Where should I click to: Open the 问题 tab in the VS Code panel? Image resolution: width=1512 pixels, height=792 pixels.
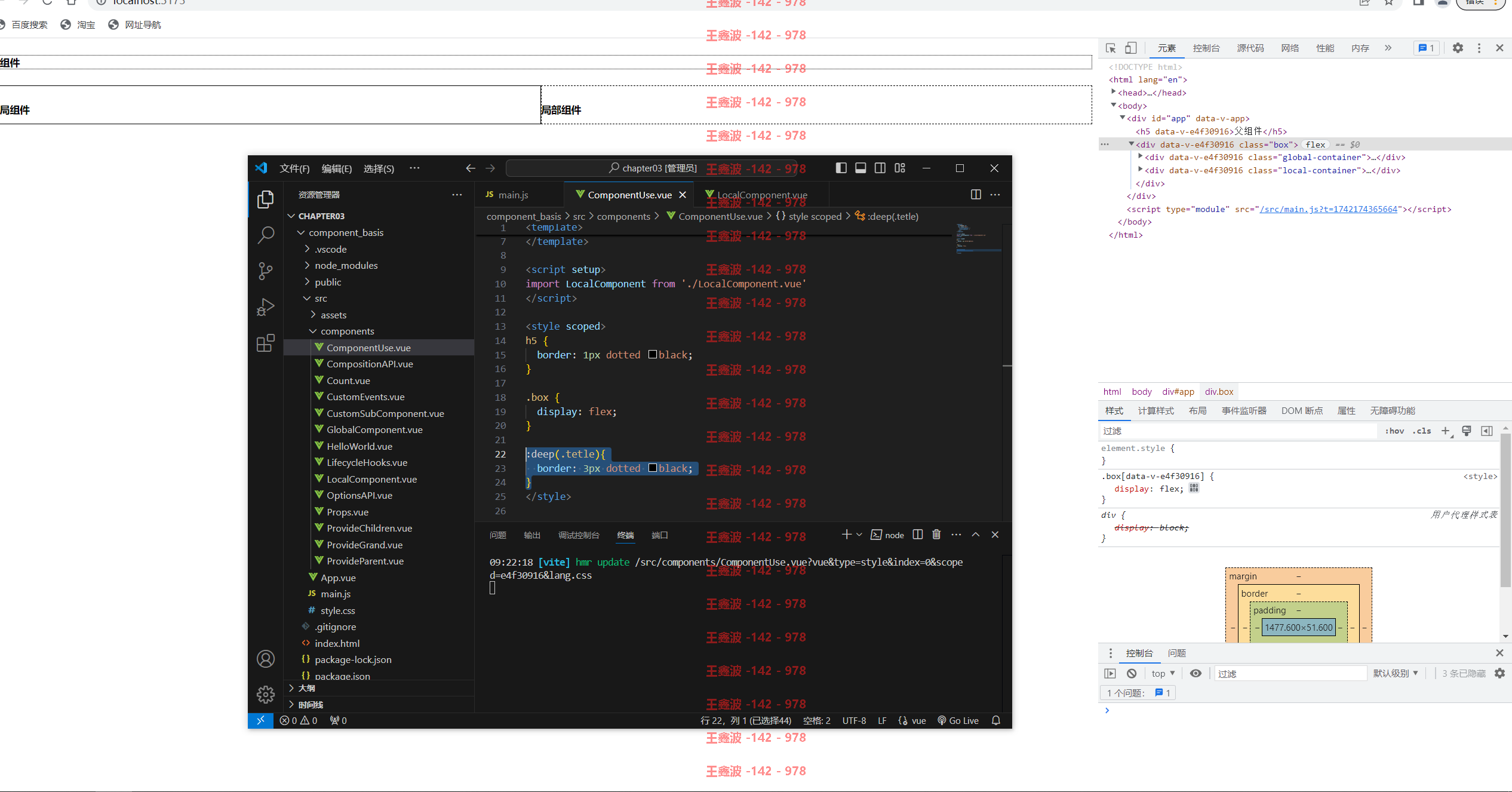[497, 535]
